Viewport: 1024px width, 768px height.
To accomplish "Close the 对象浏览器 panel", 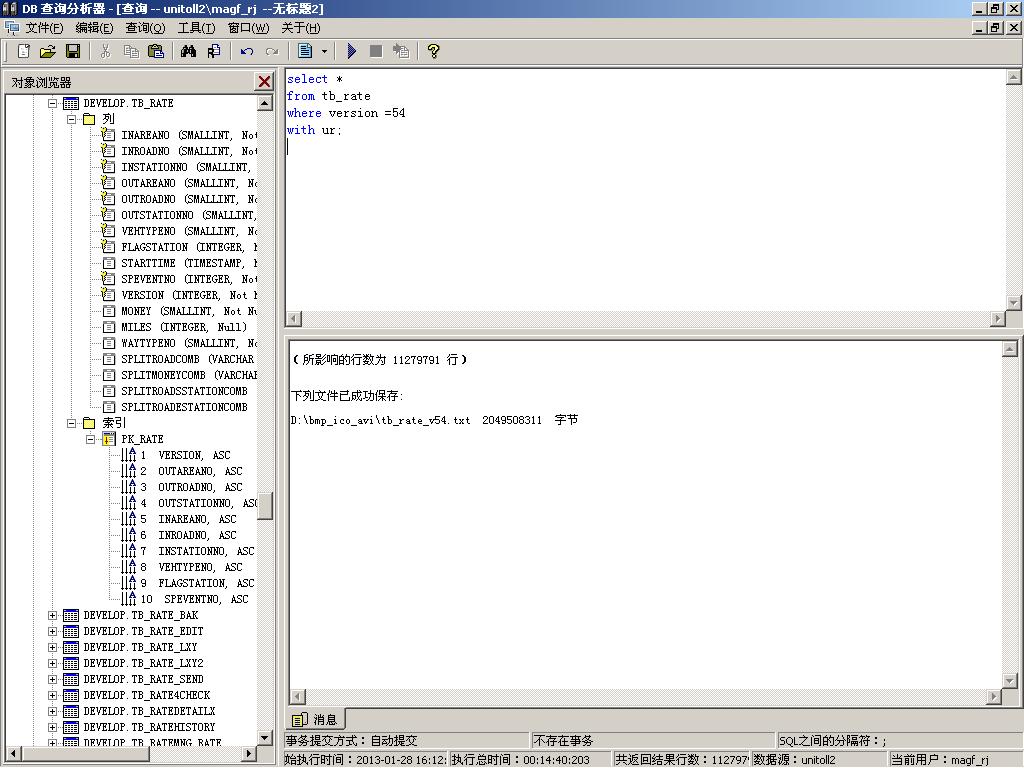I will pos(264,82).
